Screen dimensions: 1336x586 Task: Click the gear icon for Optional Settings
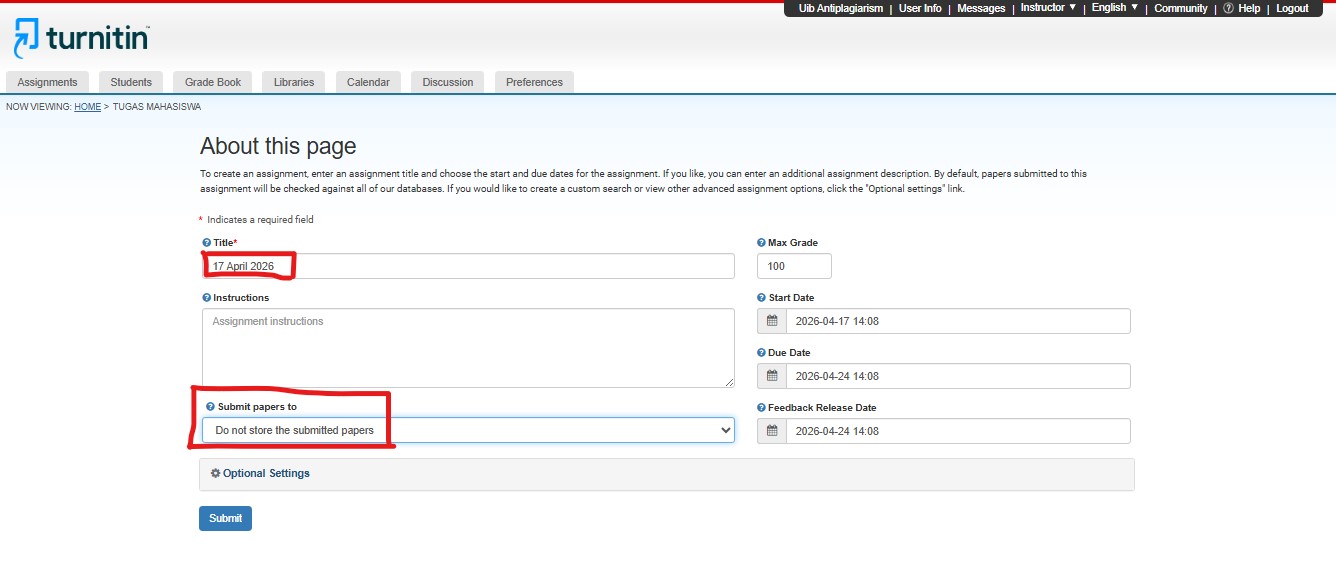pos(215,474)
